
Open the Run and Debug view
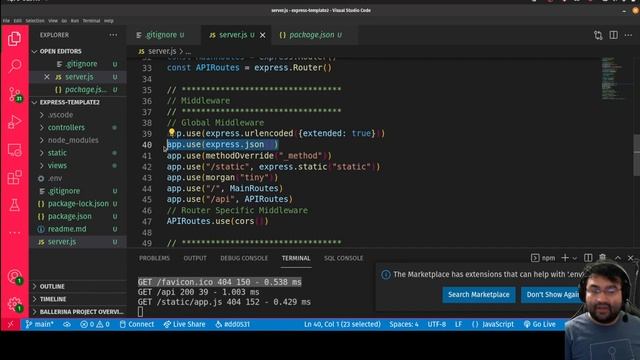coord(15,122)
